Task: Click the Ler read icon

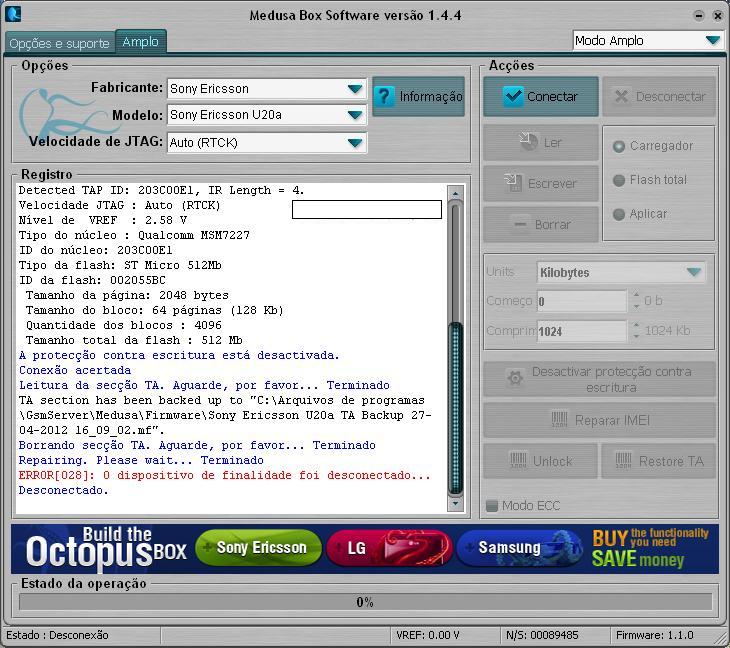Action: tap(528, 141)
